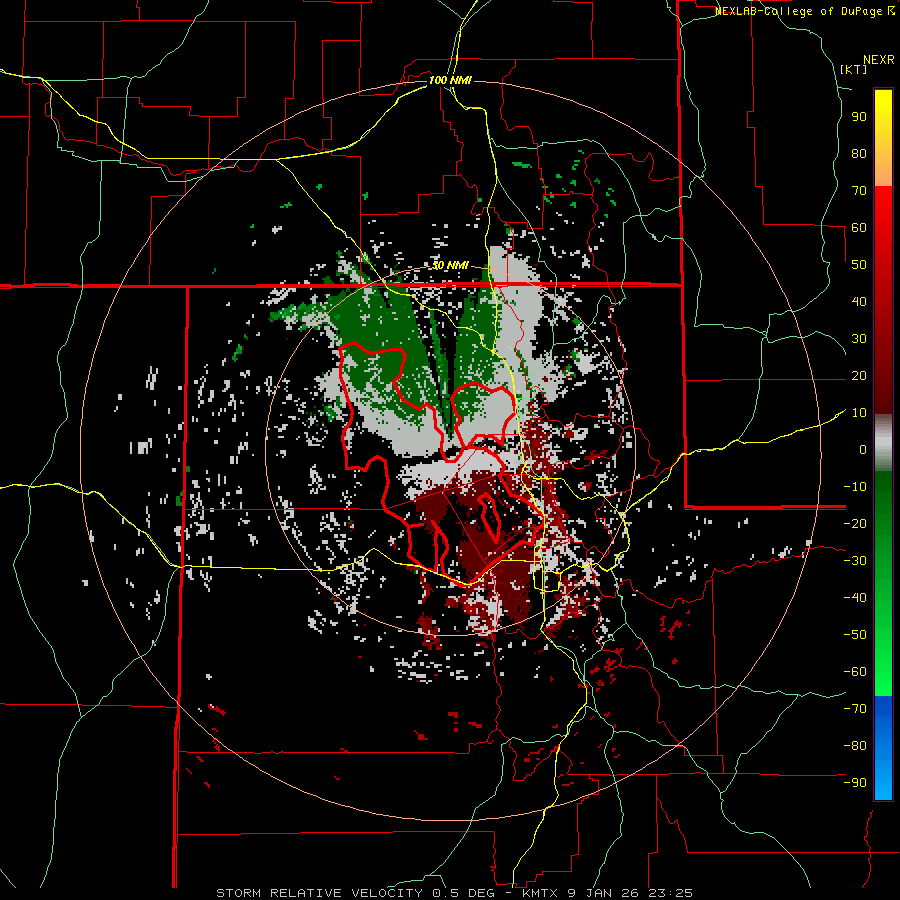Click the 23:25 timestamp in footer

click(x=670, y=893)
